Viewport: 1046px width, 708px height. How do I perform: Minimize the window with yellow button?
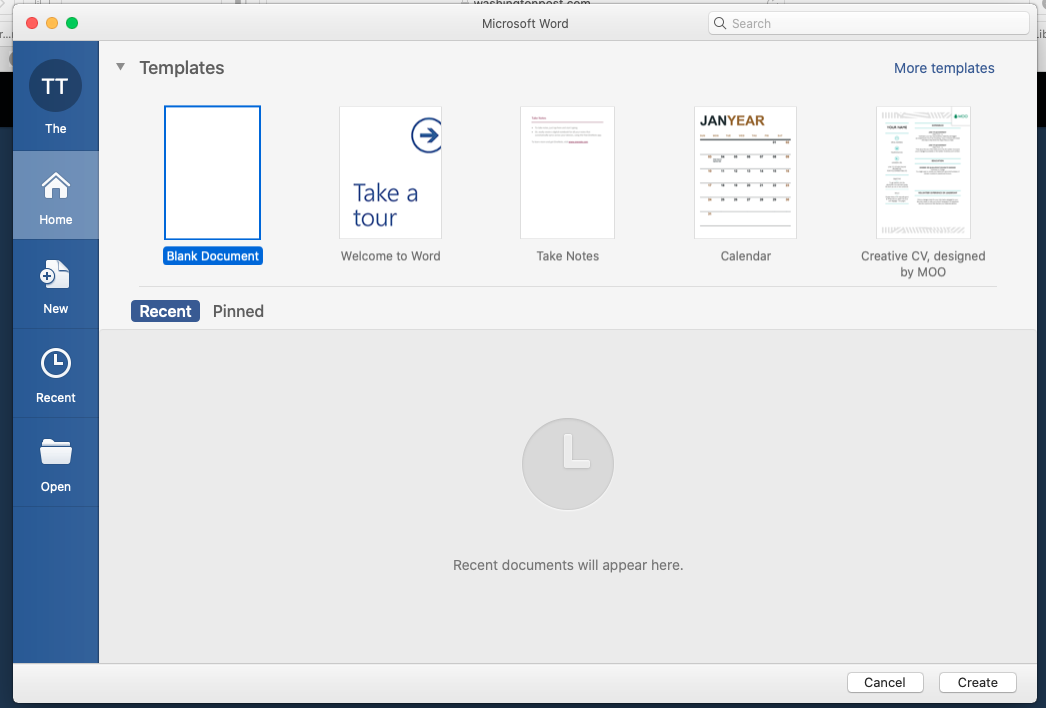52,23
